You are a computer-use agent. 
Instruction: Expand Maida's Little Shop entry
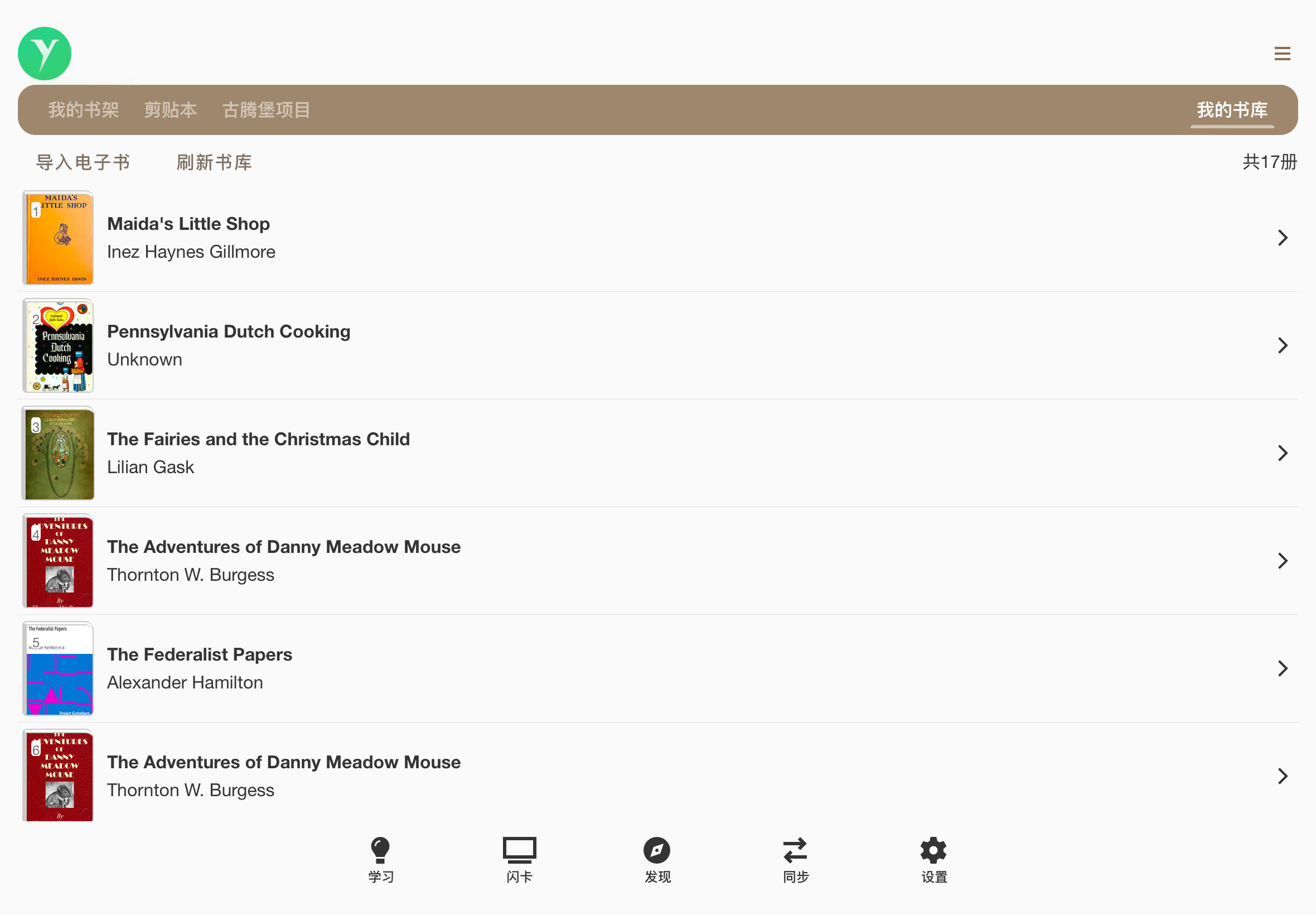tap(1282, 237)
